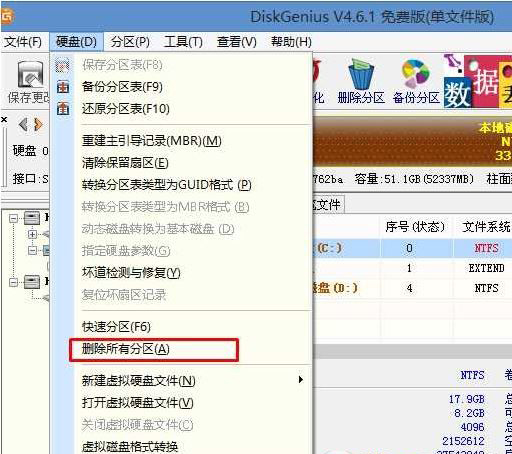Image resolution: width=512 pixels, height=454 pixels.
Task: Open the 工具(T) menu
Action: [183, 42]
